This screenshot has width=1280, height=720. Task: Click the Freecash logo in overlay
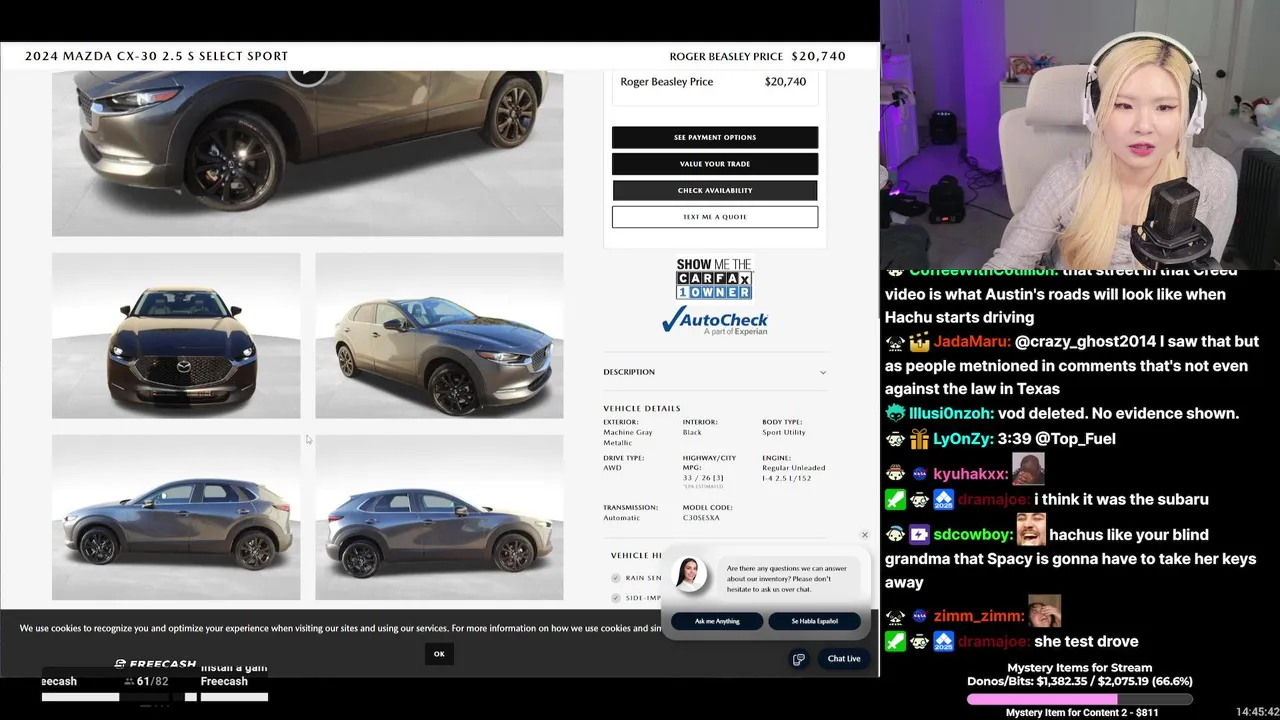pos(156,664)
